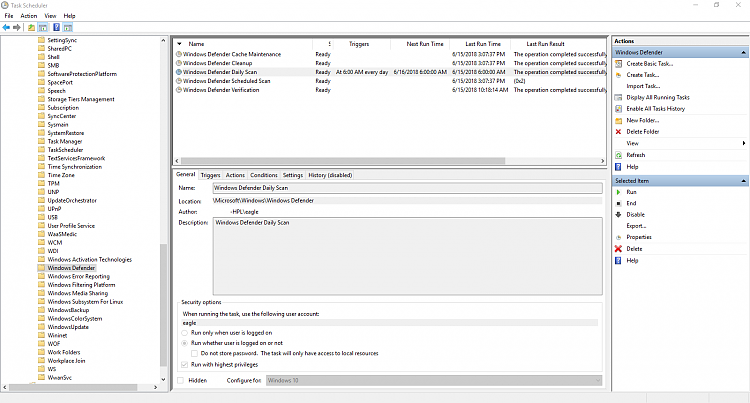Screen dimensions: 750x403
Task: Open the Action menu in menu bar
Action: pyautogui.click(x=29, y=16)
